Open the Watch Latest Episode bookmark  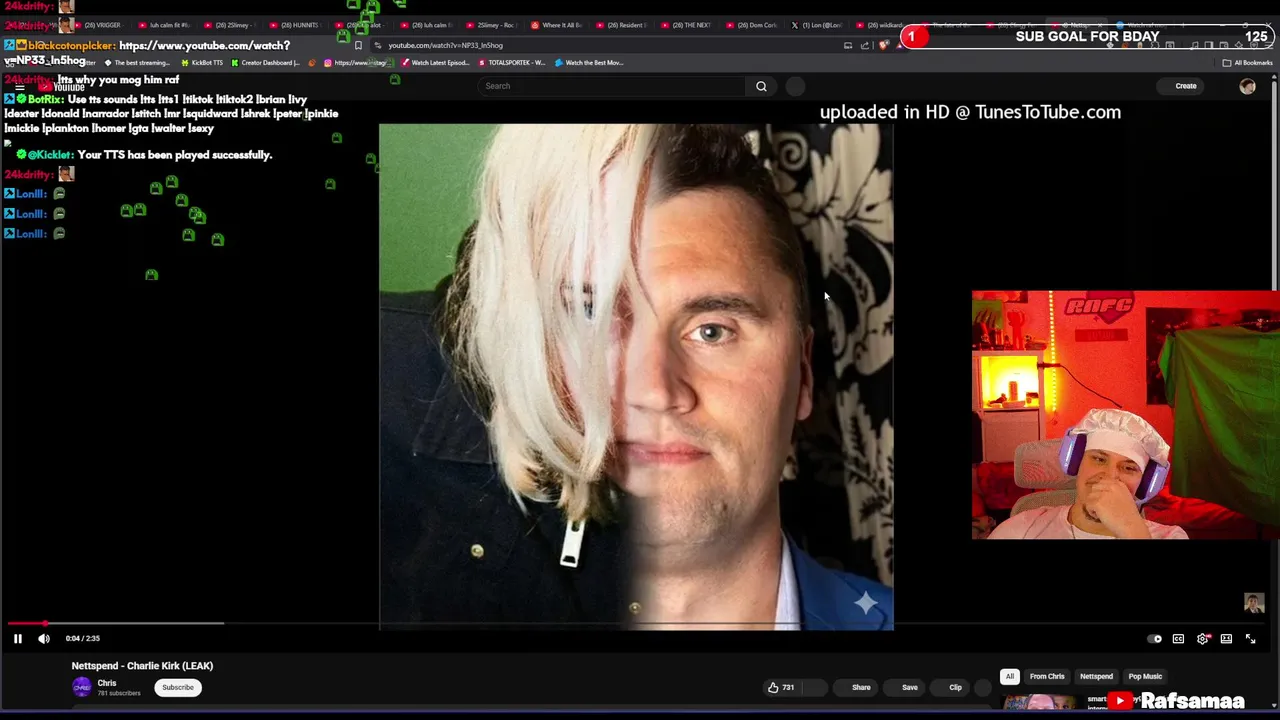tap(435, 63)
